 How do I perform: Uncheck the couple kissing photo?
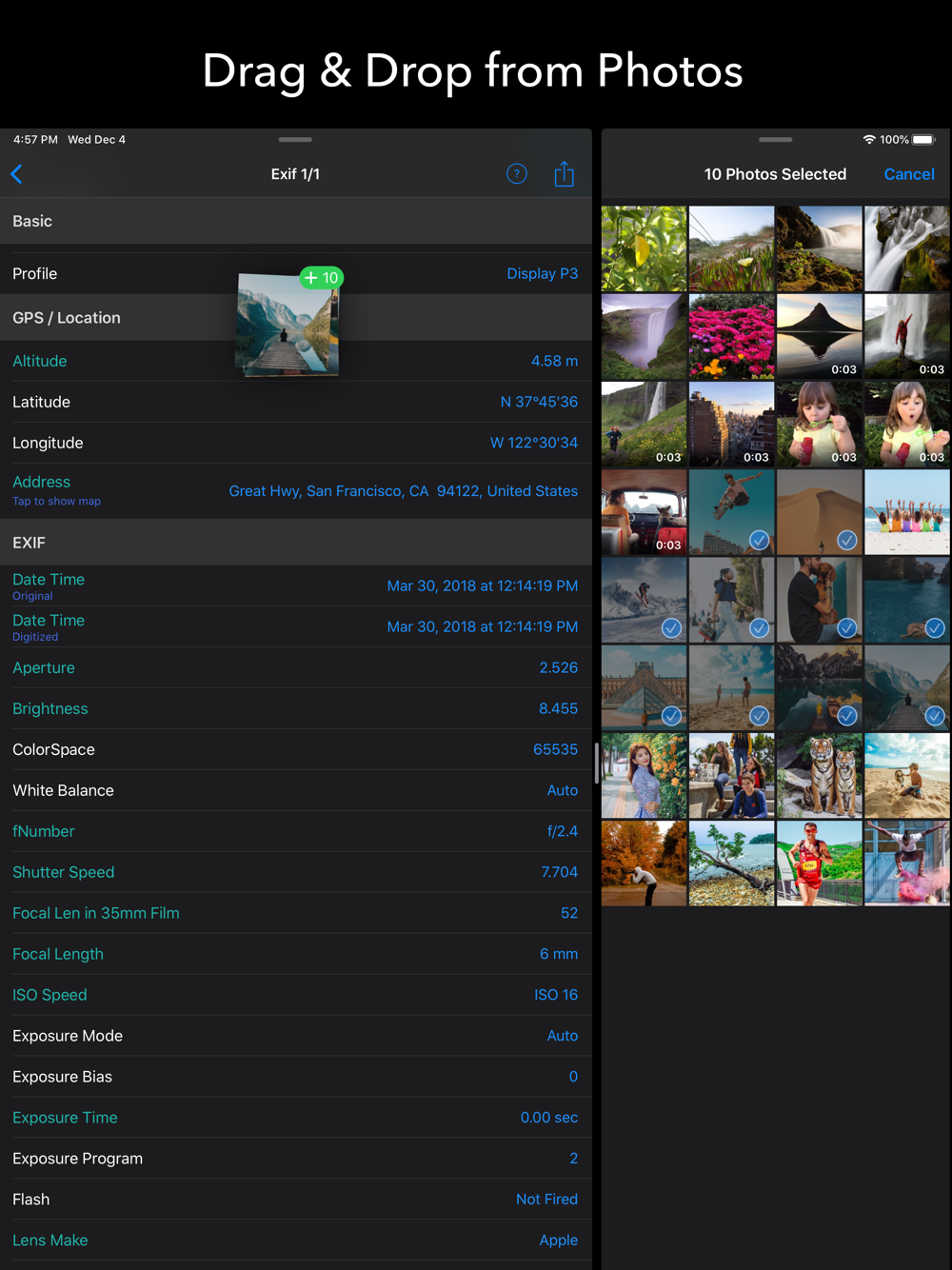click(x=819, y=600)
